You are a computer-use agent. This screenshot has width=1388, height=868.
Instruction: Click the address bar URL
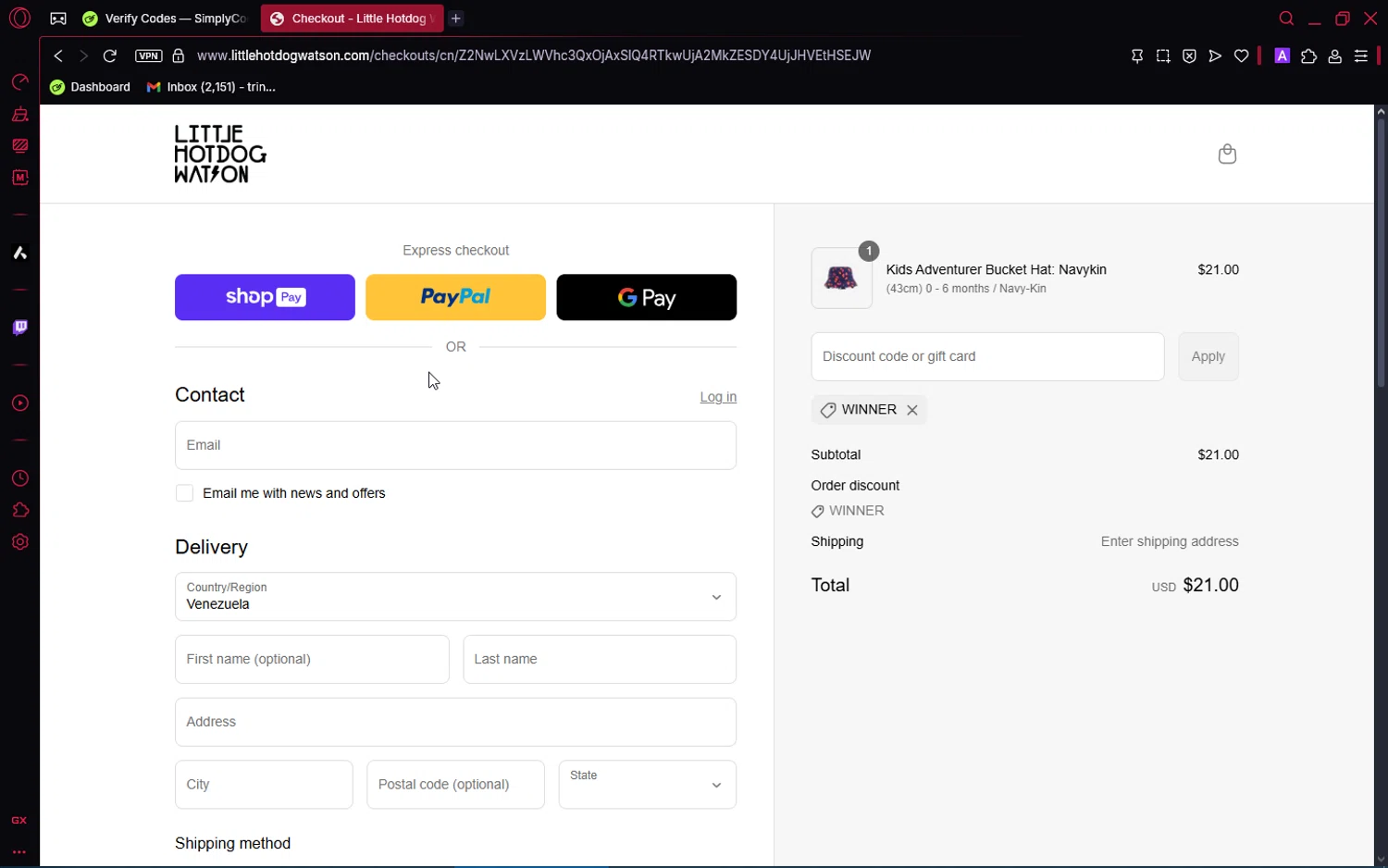[534, 56]
